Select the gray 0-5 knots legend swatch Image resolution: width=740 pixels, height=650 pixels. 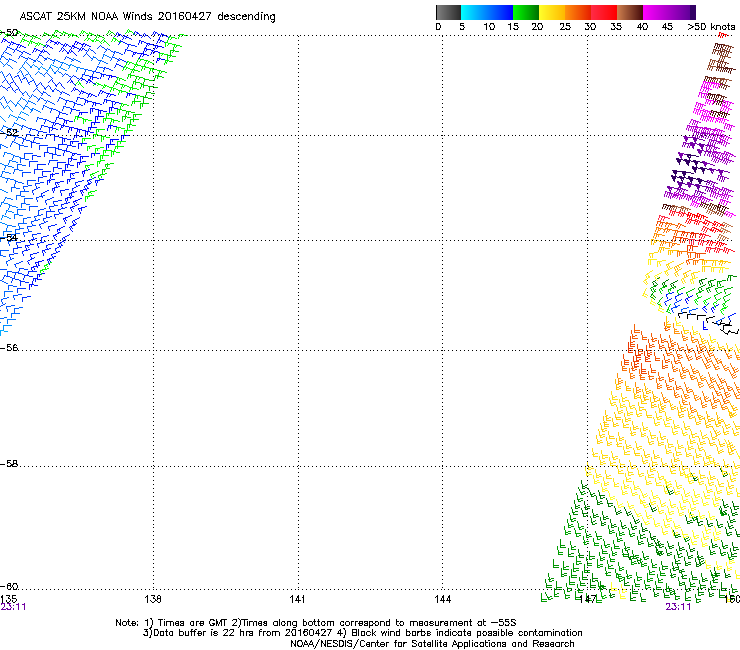point(448,12)
